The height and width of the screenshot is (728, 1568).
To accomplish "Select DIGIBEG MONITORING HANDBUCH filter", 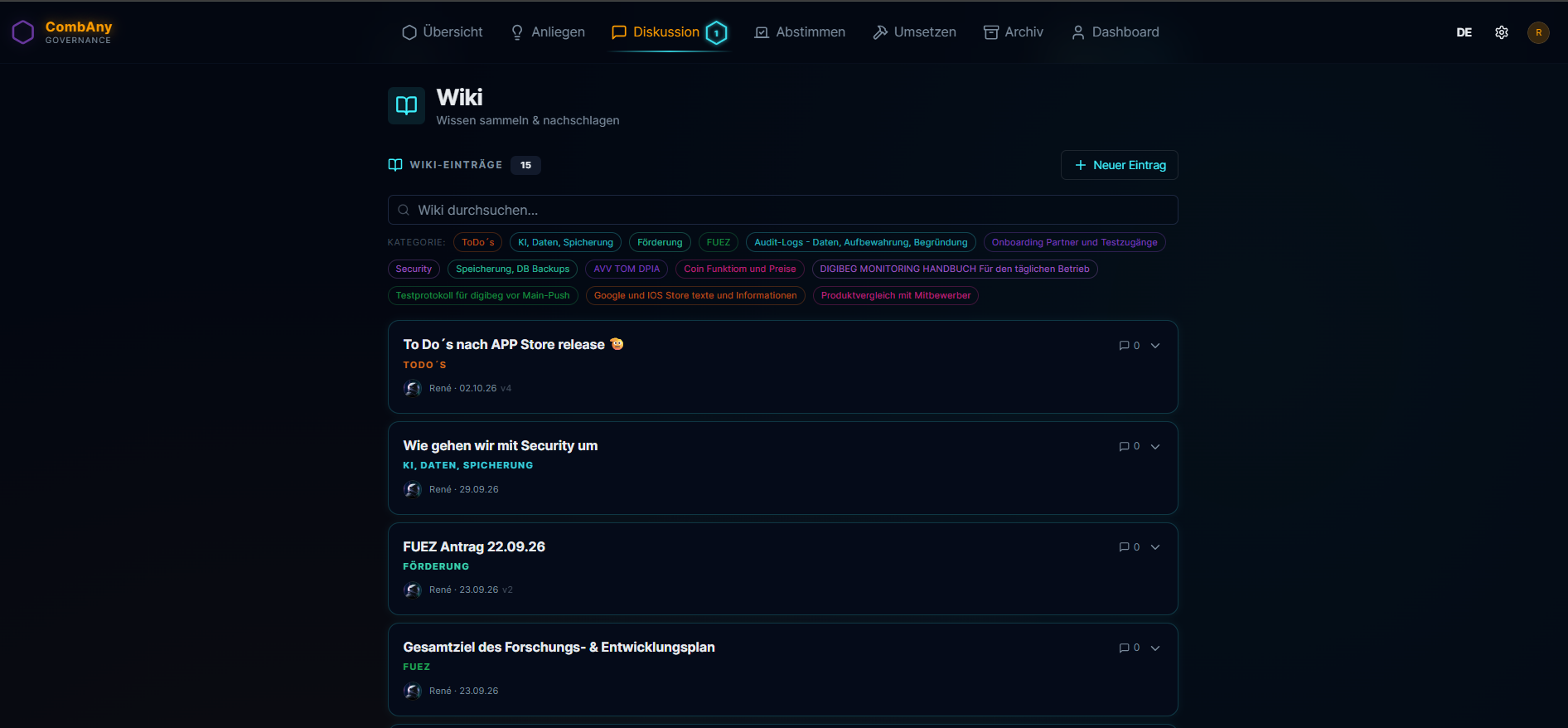I will point(955,269).
